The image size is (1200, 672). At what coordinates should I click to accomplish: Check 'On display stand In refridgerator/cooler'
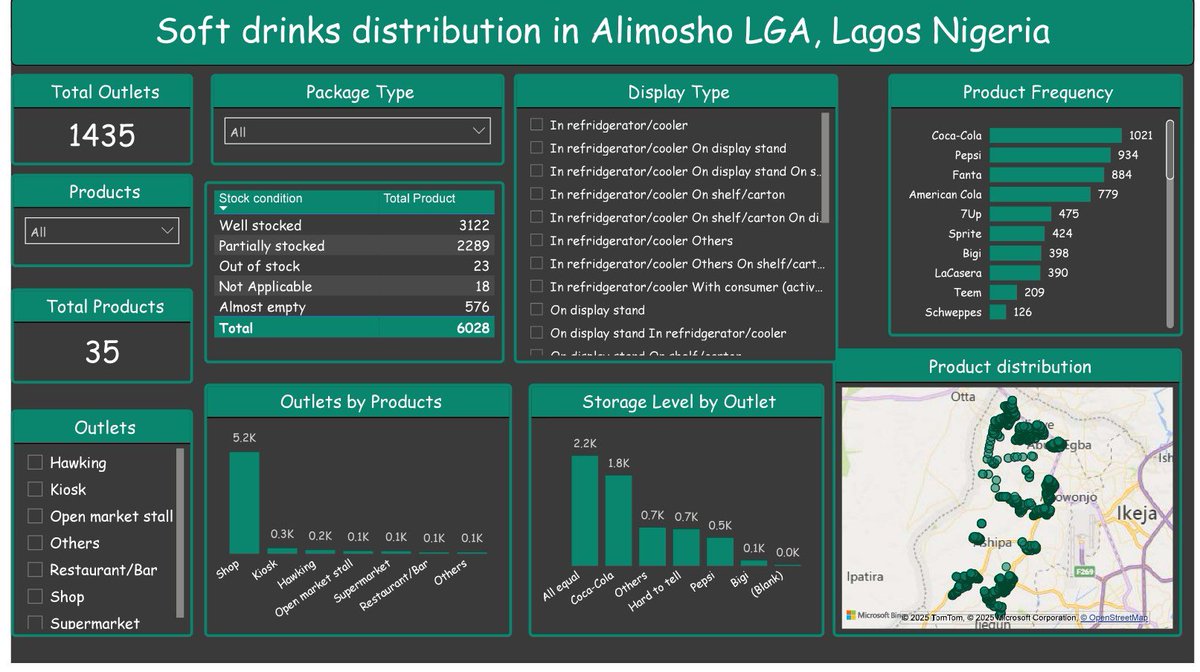click(537, 333)
